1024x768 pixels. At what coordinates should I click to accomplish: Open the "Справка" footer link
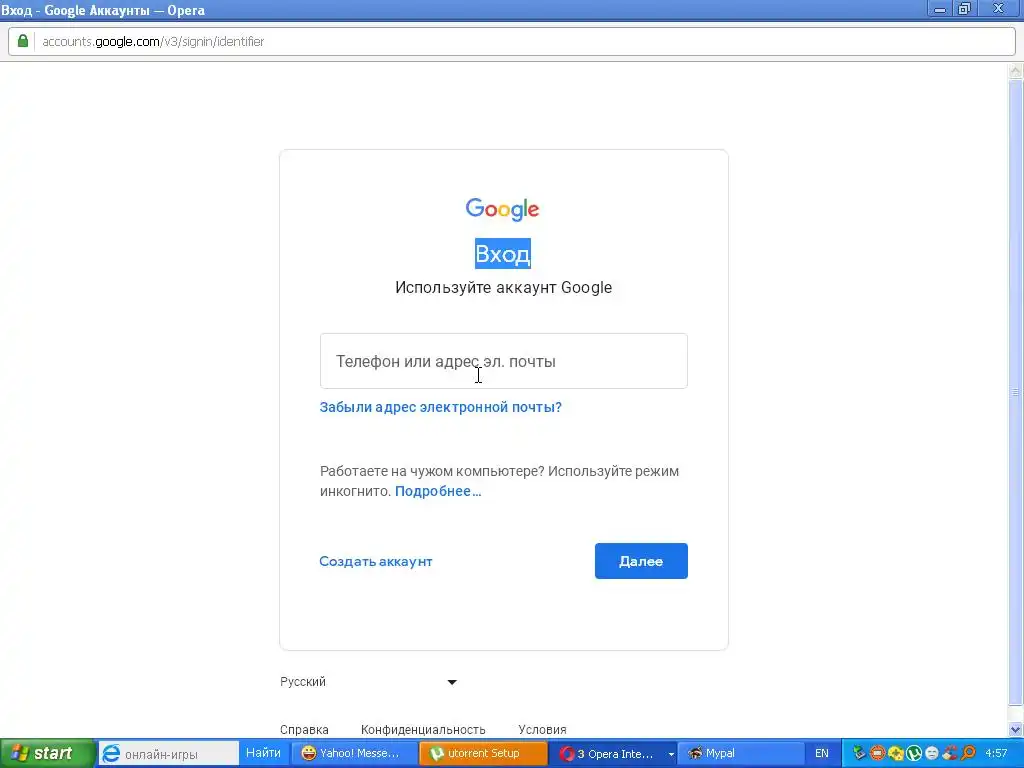304,729
